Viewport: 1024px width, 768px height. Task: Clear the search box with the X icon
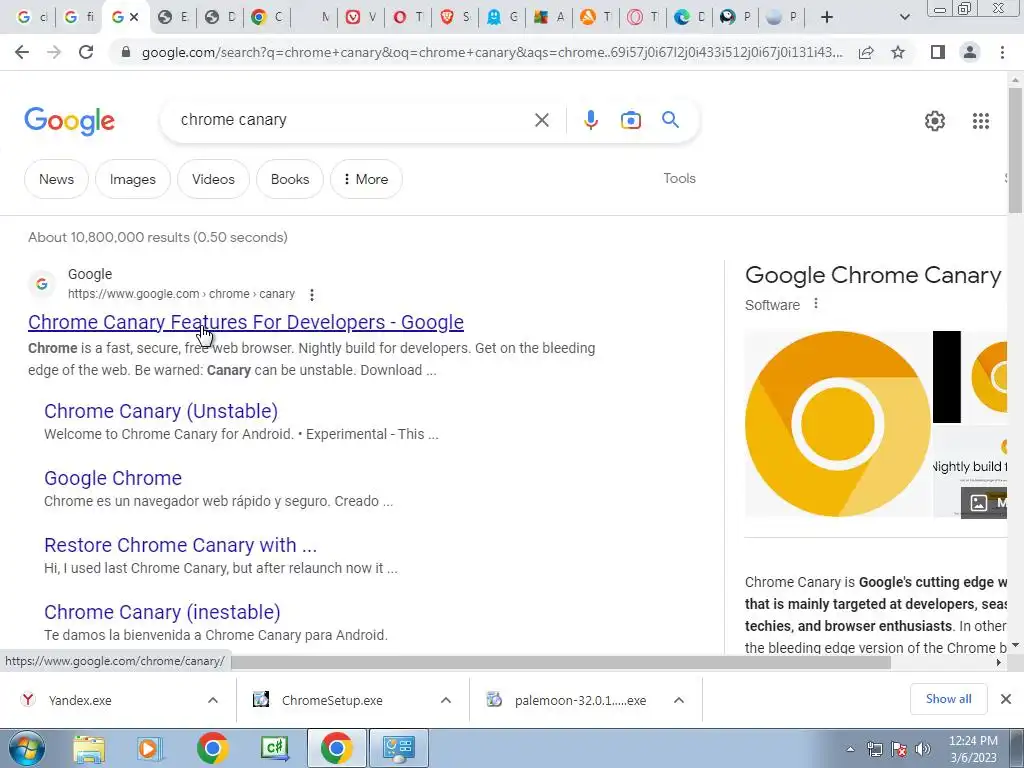[x=541, y=120]
